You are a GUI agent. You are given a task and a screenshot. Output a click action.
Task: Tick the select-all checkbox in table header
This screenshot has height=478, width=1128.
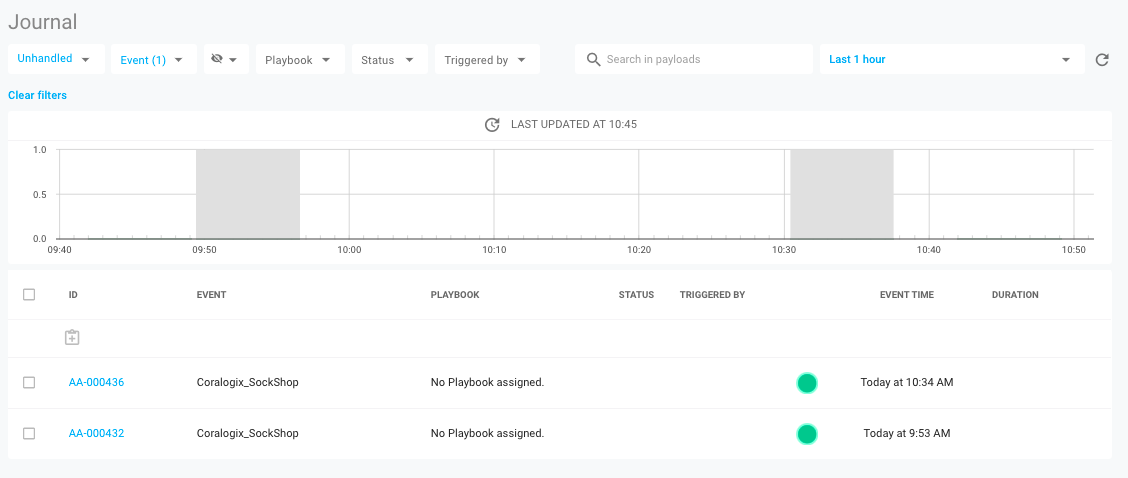(x=29, y=294)
